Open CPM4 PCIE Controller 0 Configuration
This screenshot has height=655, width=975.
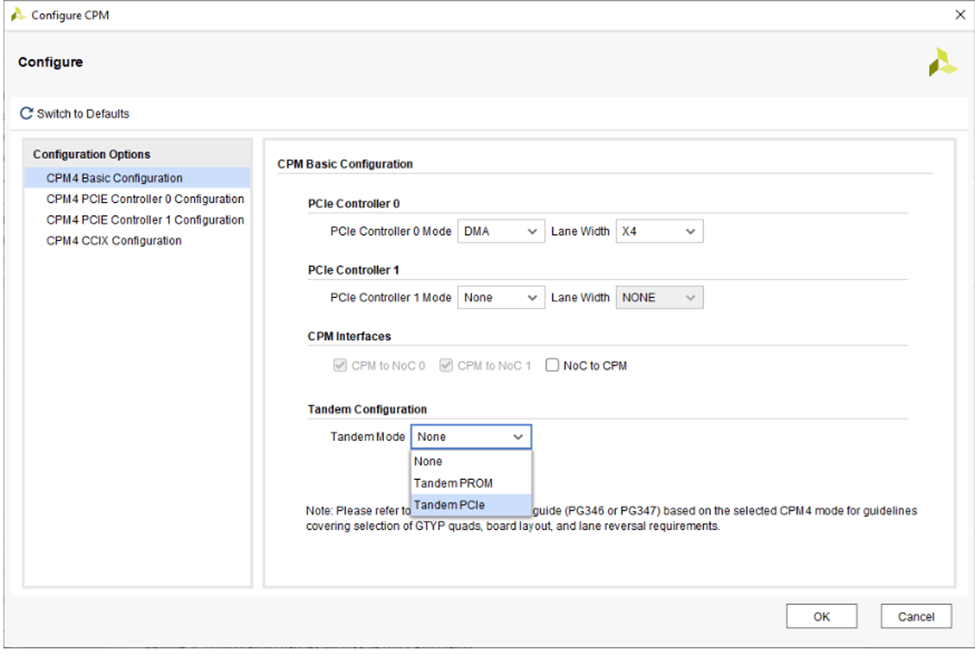click(x=145, y=198)
